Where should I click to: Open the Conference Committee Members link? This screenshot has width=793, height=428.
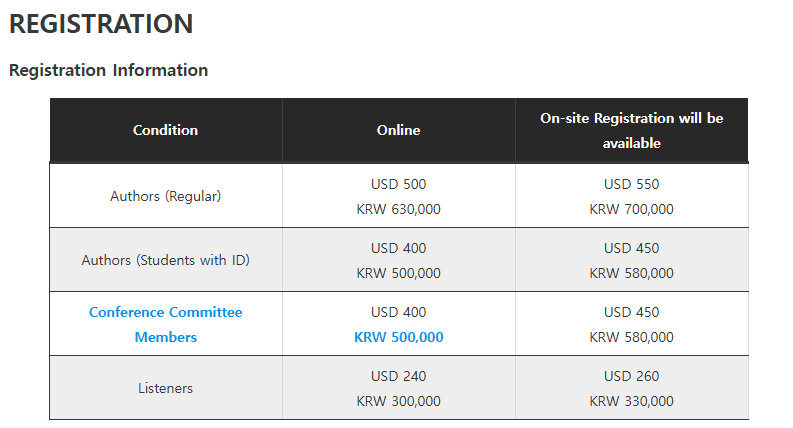[165, 324]
